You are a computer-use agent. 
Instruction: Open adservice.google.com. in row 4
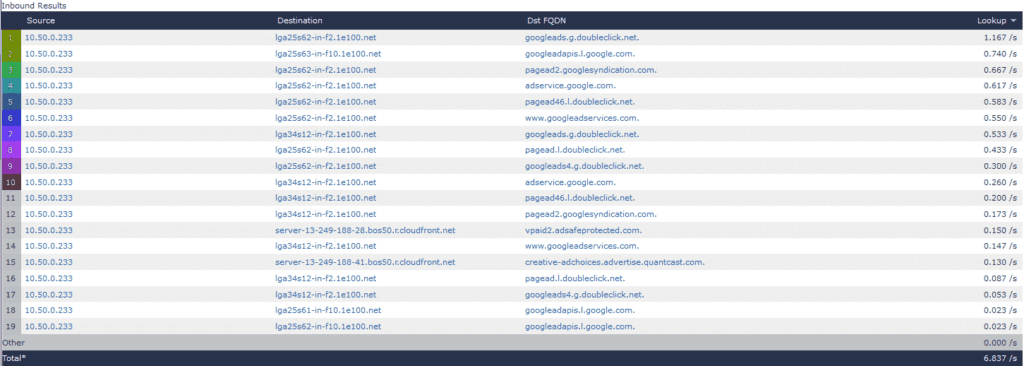coord(570,86)
